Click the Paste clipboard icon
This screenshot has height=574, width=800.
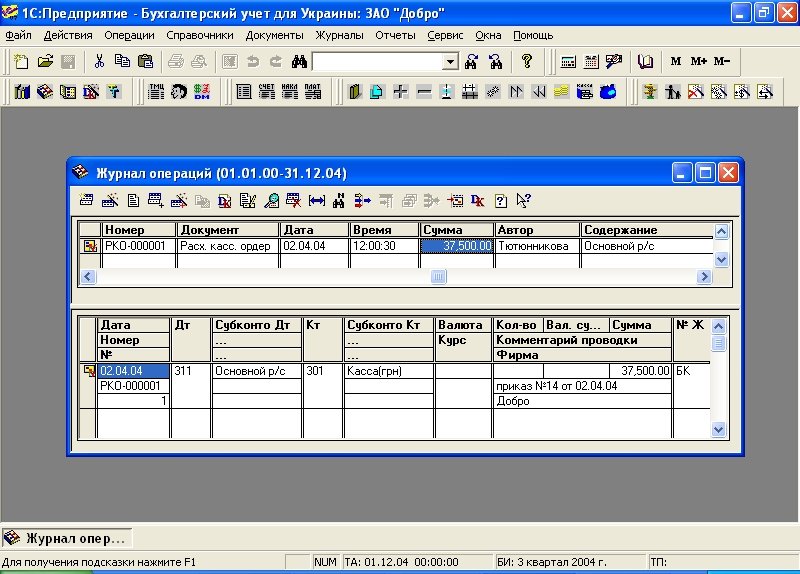[x=145, y=62]
